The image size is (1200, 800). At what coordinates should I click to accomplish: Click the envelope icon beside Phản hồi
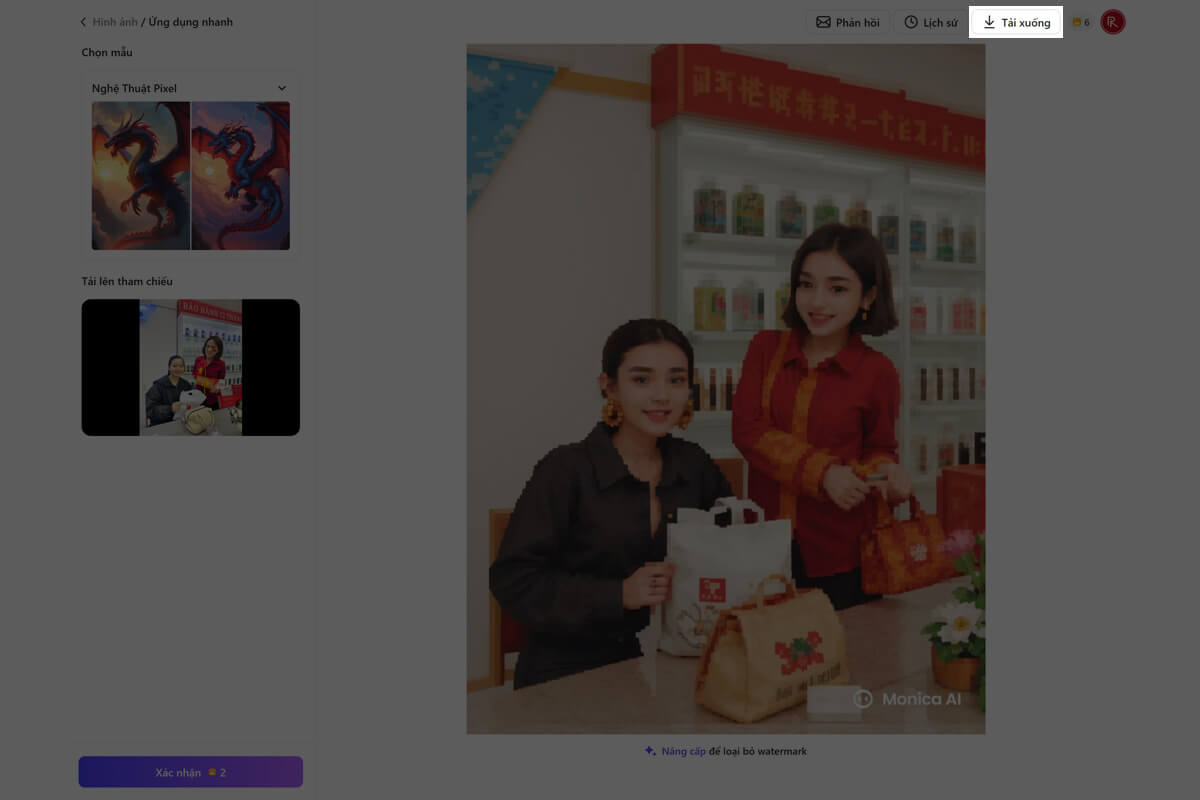(823, 22)
